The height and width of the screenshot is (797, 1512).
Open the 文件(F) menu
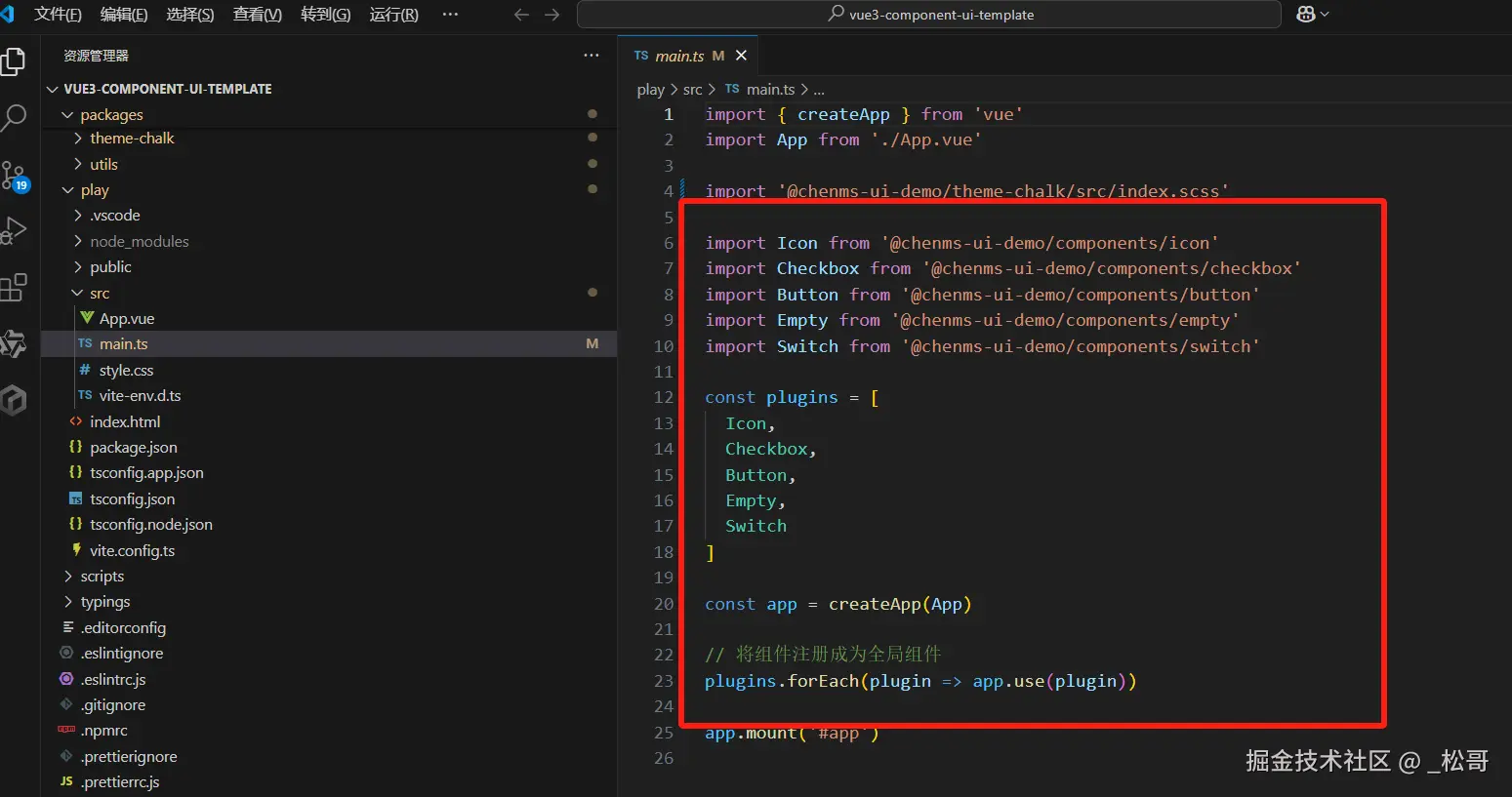[58, 15]
